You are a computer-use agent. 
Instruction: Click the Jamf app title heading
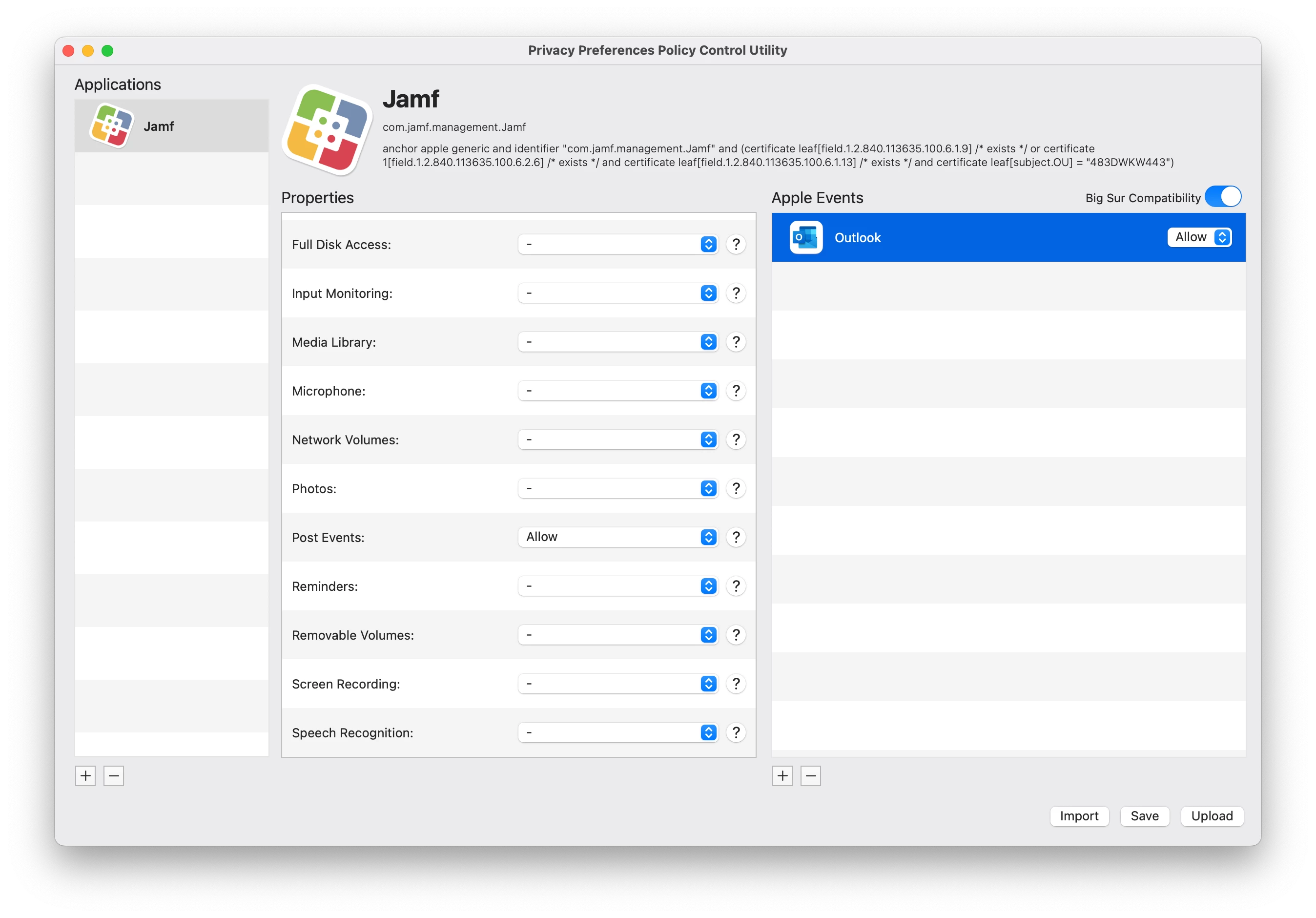[411, 99]
